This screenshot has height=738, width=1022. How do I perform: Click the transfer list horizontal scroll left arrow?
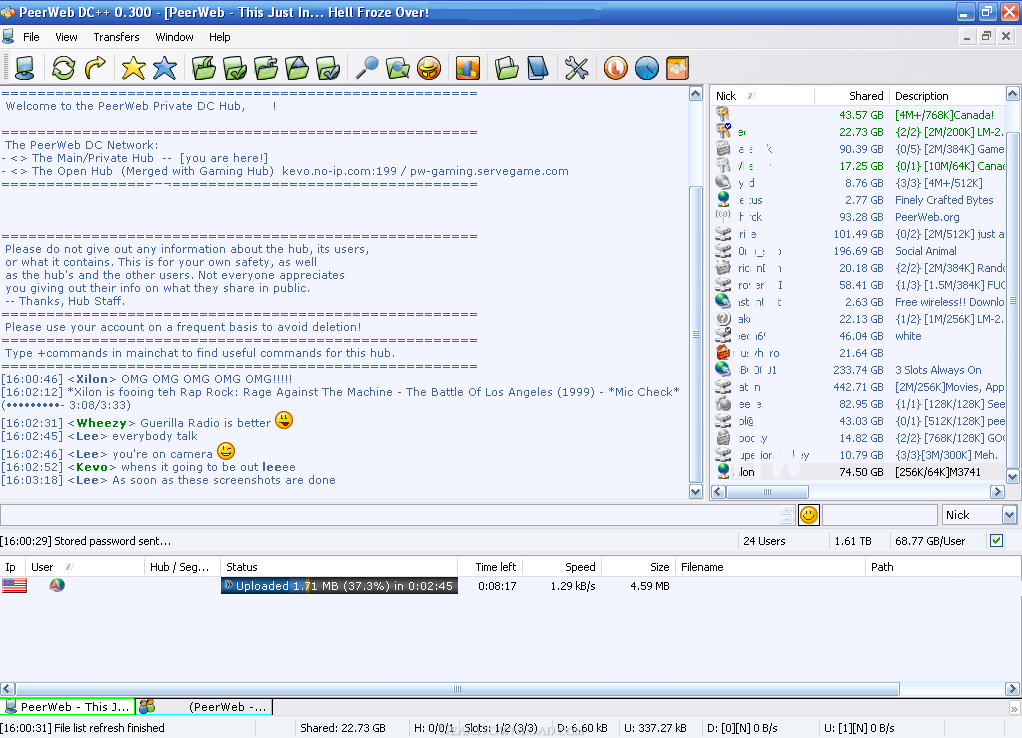coord(8,688)
